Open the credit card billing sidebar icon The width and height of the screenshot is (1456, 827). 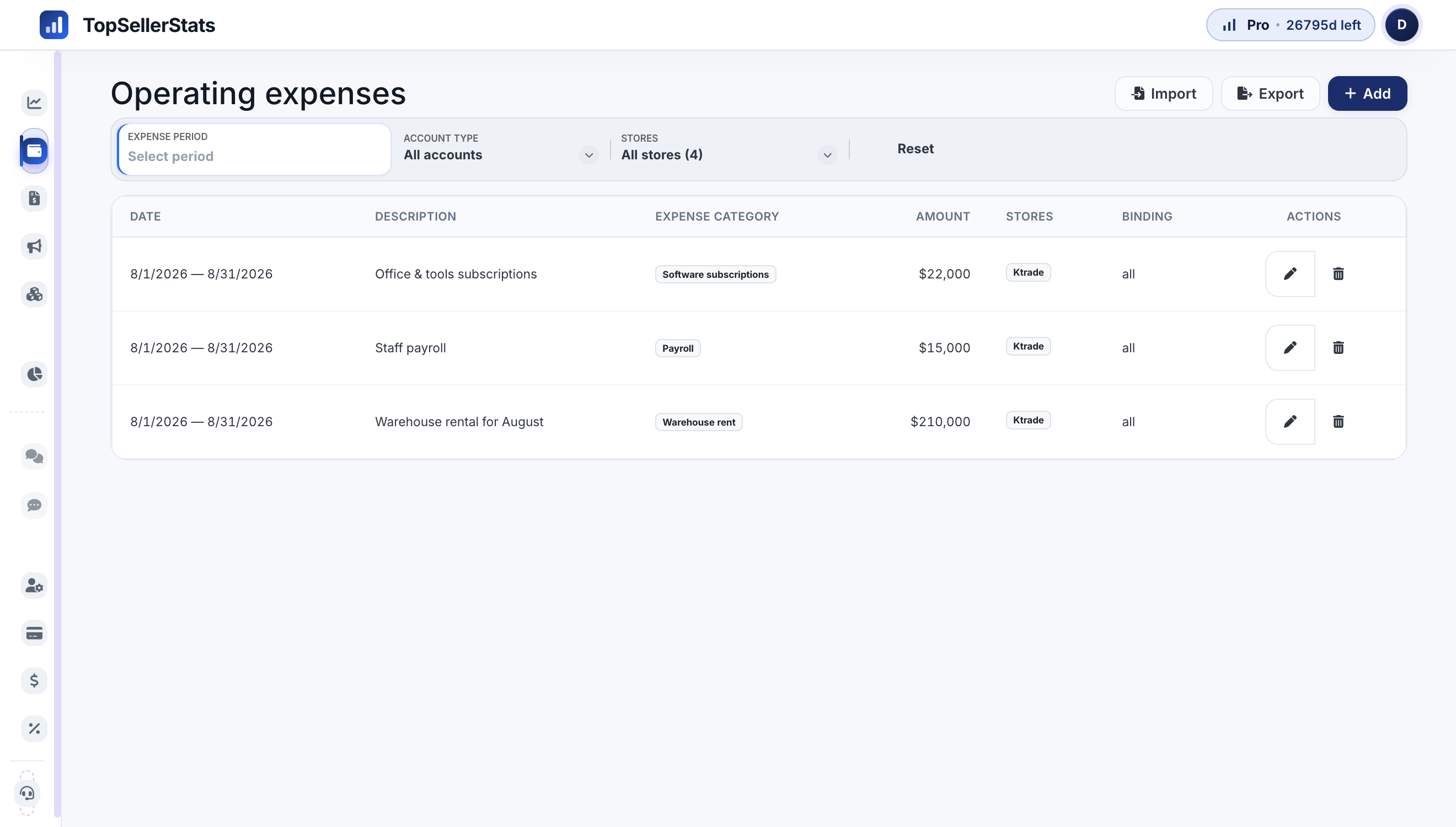[34, 633]
